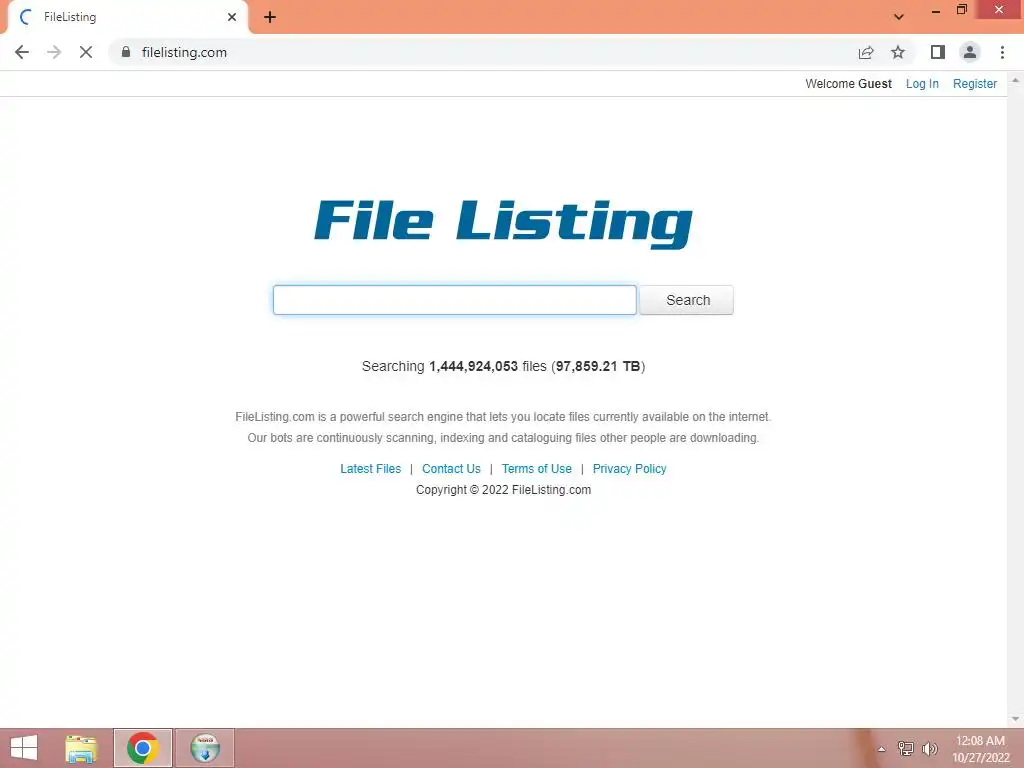Click the browser forward arrow
Viewport: 1024px width, 768px height.
pyautogui.click(x=54, y=52)
